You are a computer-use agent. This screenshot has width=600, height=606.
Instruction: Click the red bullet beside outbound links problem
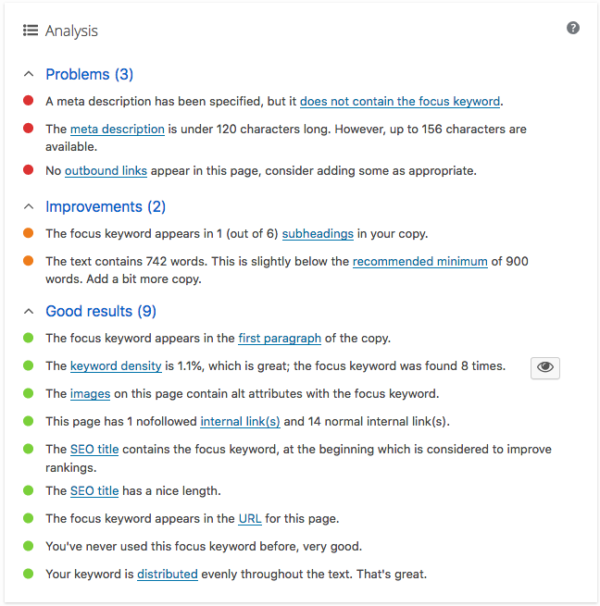(28, 171)
